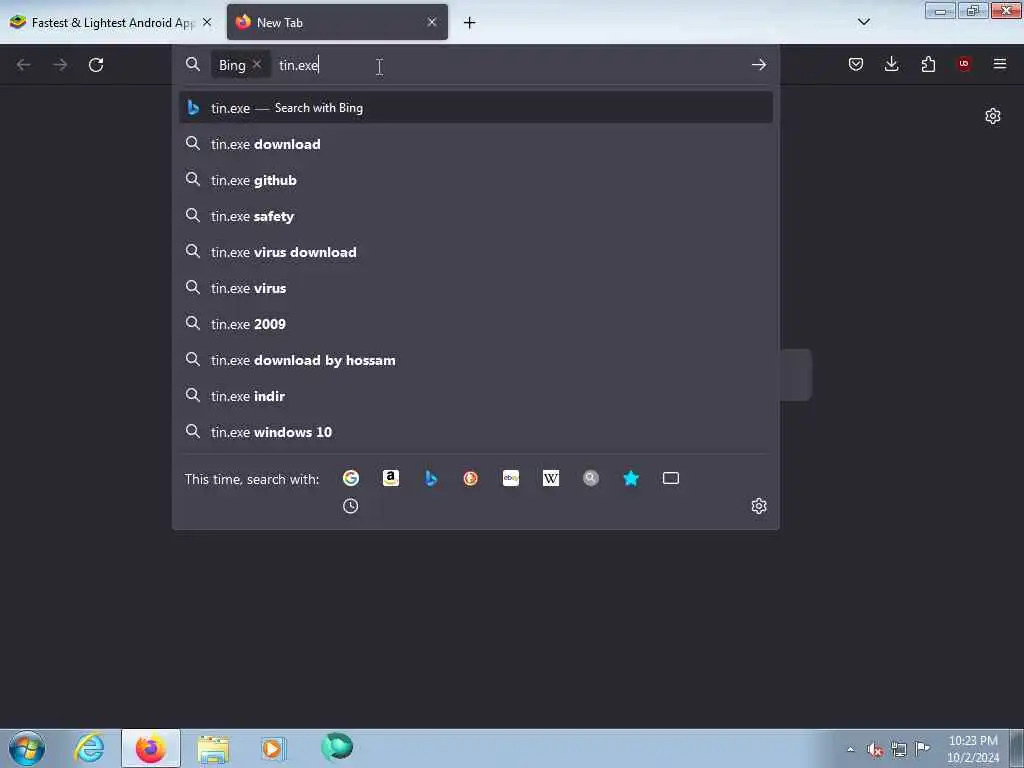Open the Extensions menu
Image resolution: width=1024 pixels, height=768 pixels.
point(928,64)
